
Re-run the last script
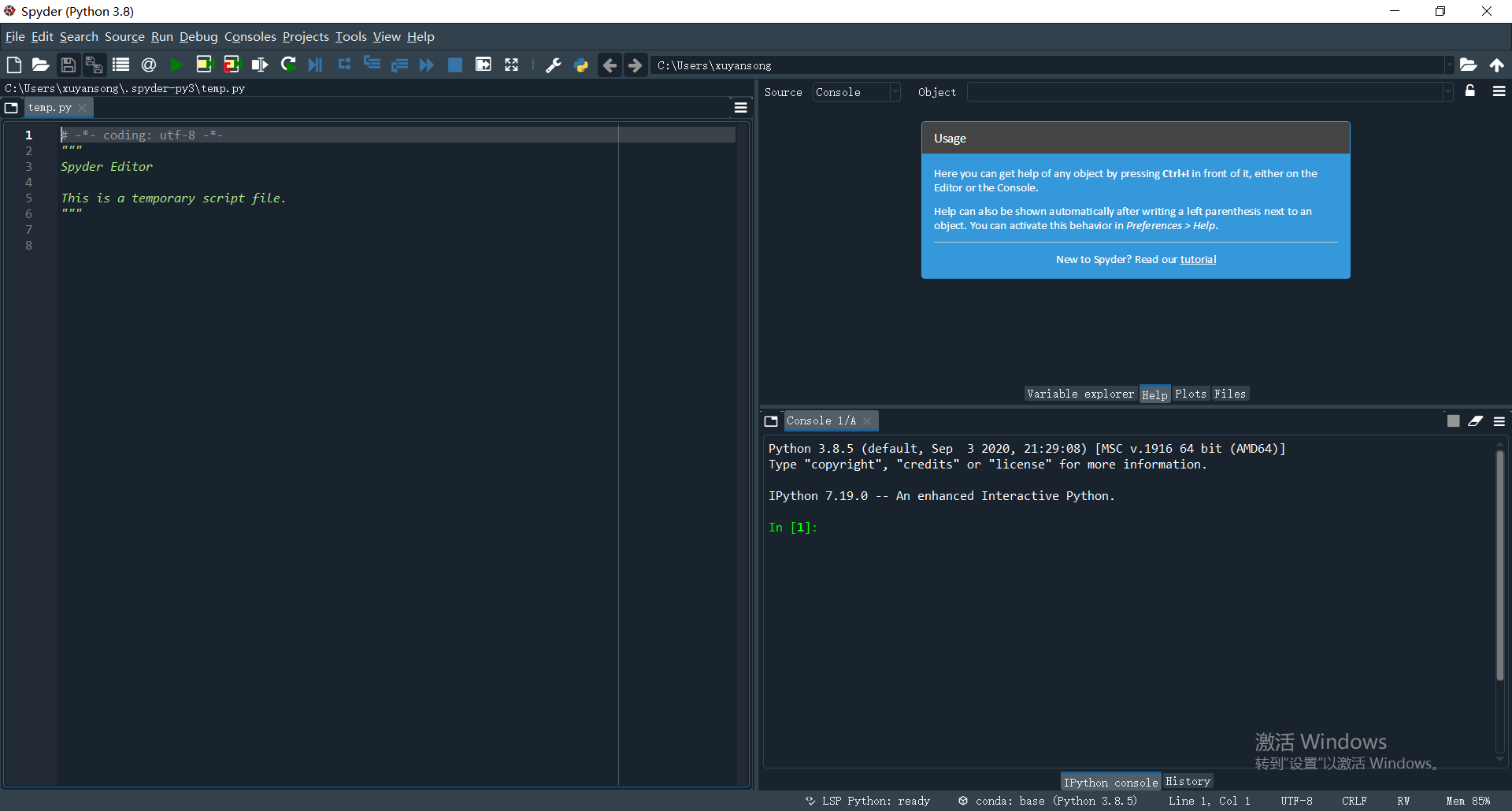coord(288,65)
